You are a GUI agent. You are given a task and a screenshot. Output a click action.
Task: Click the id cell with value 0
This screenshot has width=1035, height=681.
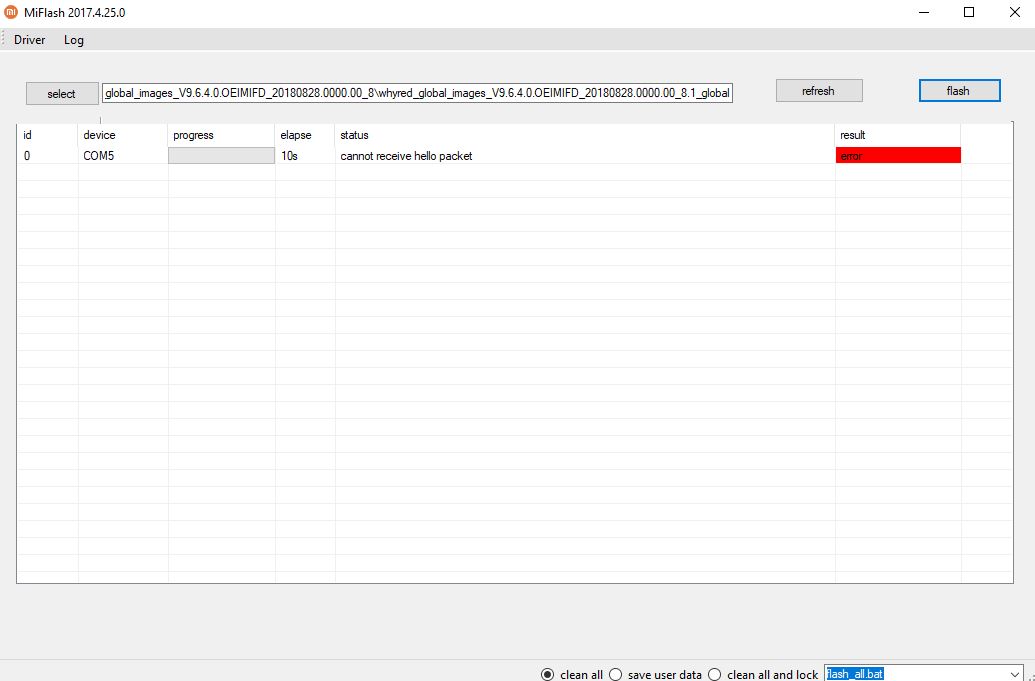tap(47, 156)
